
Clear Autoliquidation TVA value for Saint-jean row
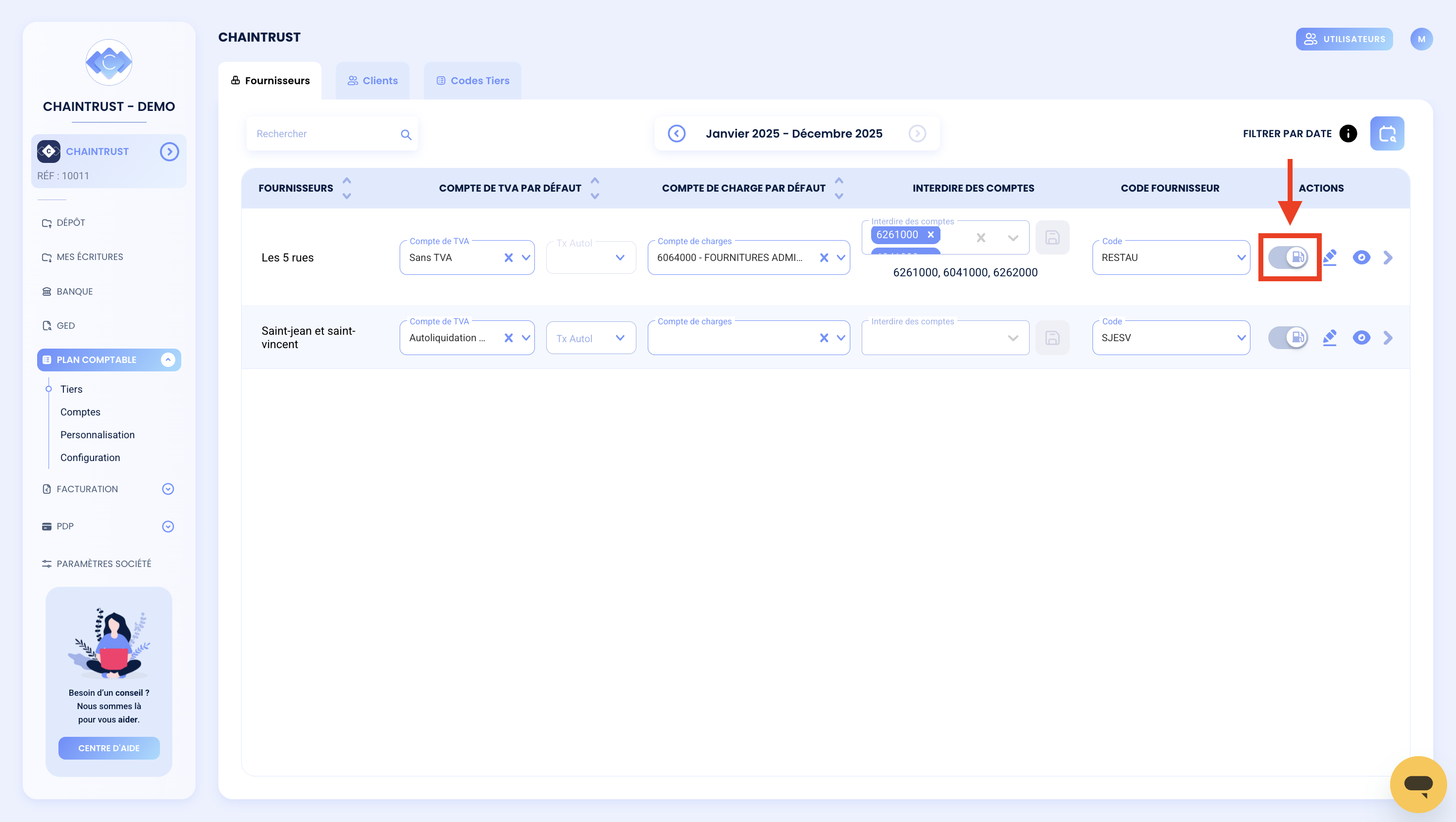tap(508, 338)
